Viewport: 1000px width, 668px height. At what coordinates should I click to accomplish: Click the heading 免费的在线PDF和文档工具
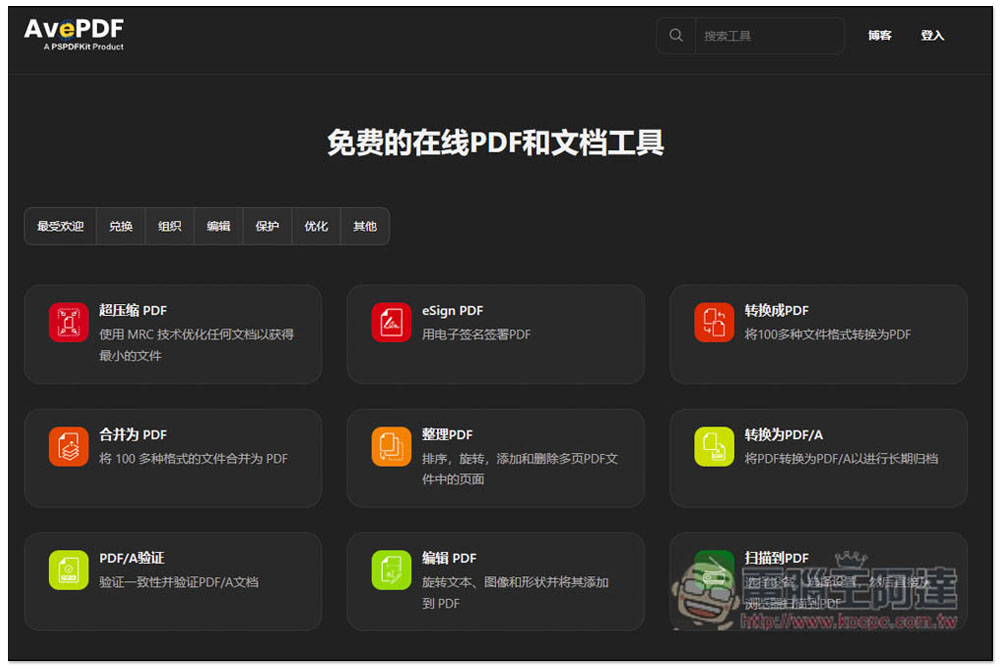[496, 142]
